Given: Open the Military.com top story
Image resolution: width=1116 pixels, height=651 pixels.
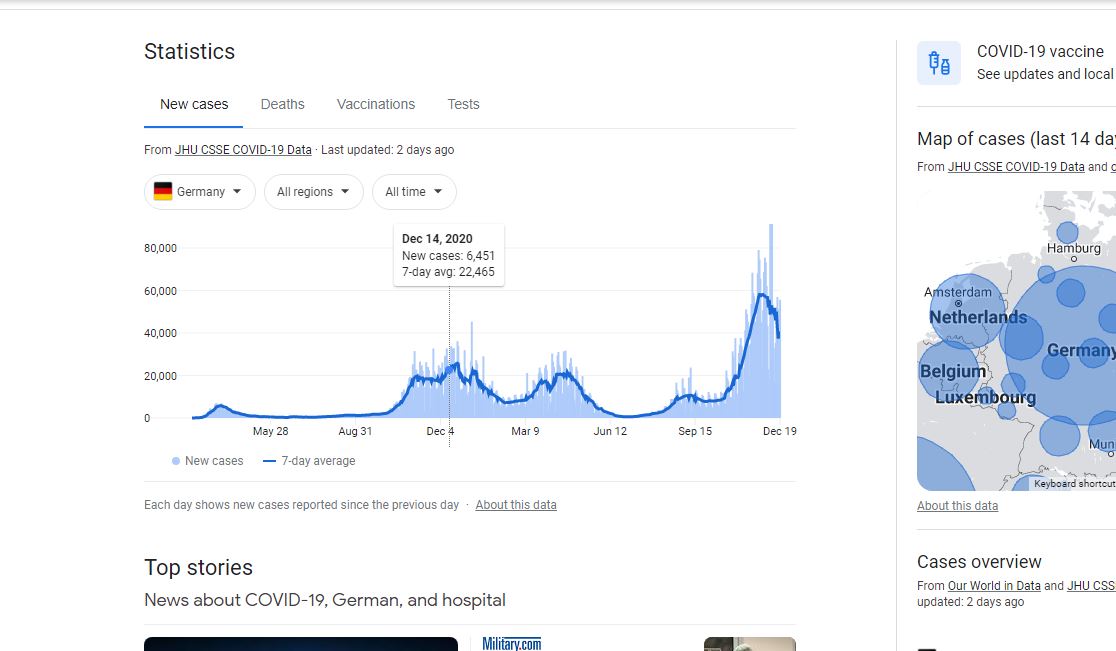Looking at the screenshot, I should 511,644.
